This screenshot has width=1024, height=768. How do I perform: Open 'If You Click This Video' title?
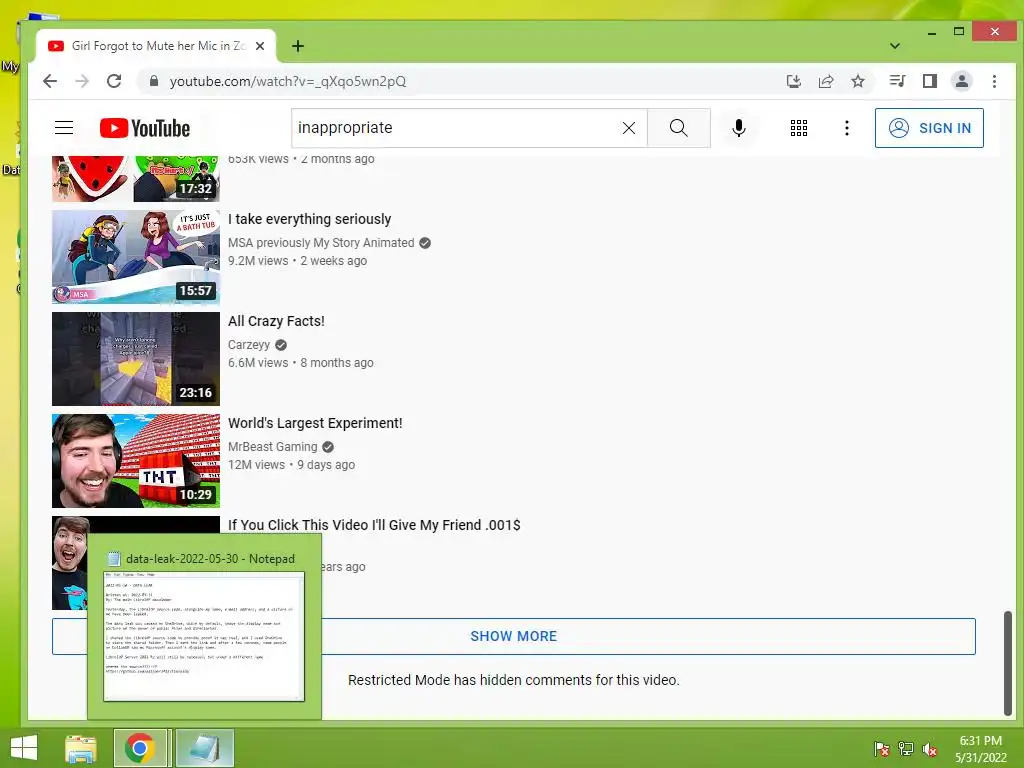coord(374,525)
